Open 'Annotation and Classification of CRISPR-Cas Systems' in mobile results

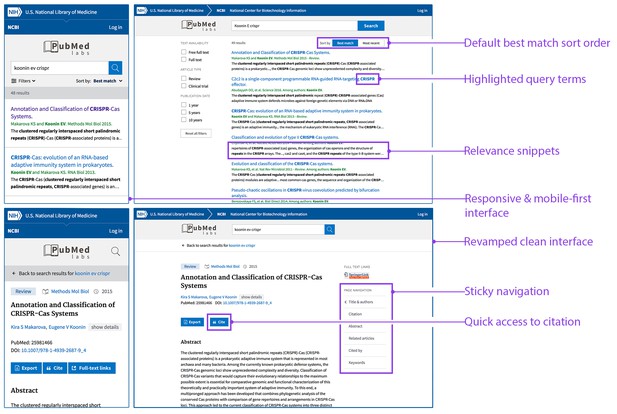(x=65, y=113)
